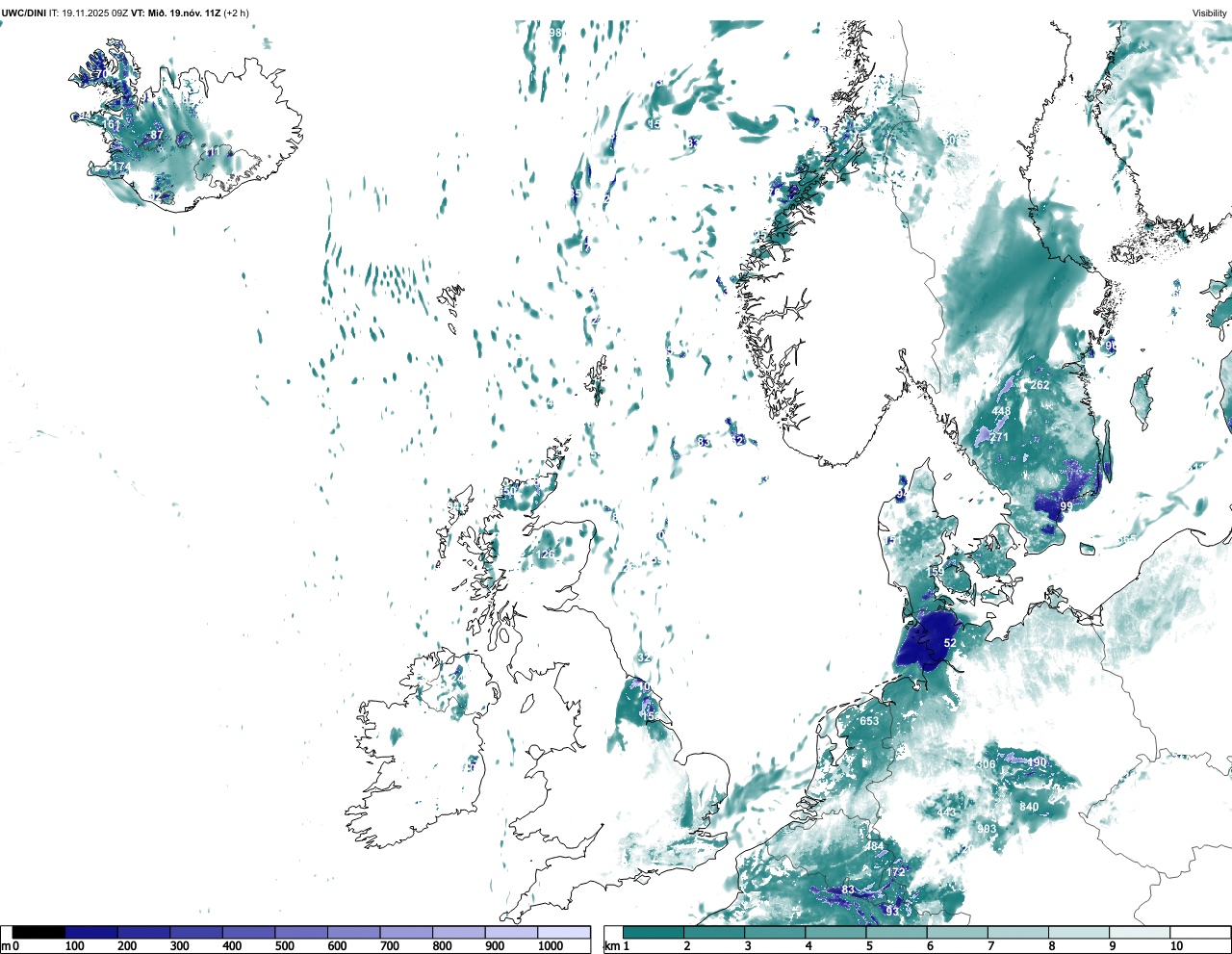Select the 500–600 m legend swatch

301,932
